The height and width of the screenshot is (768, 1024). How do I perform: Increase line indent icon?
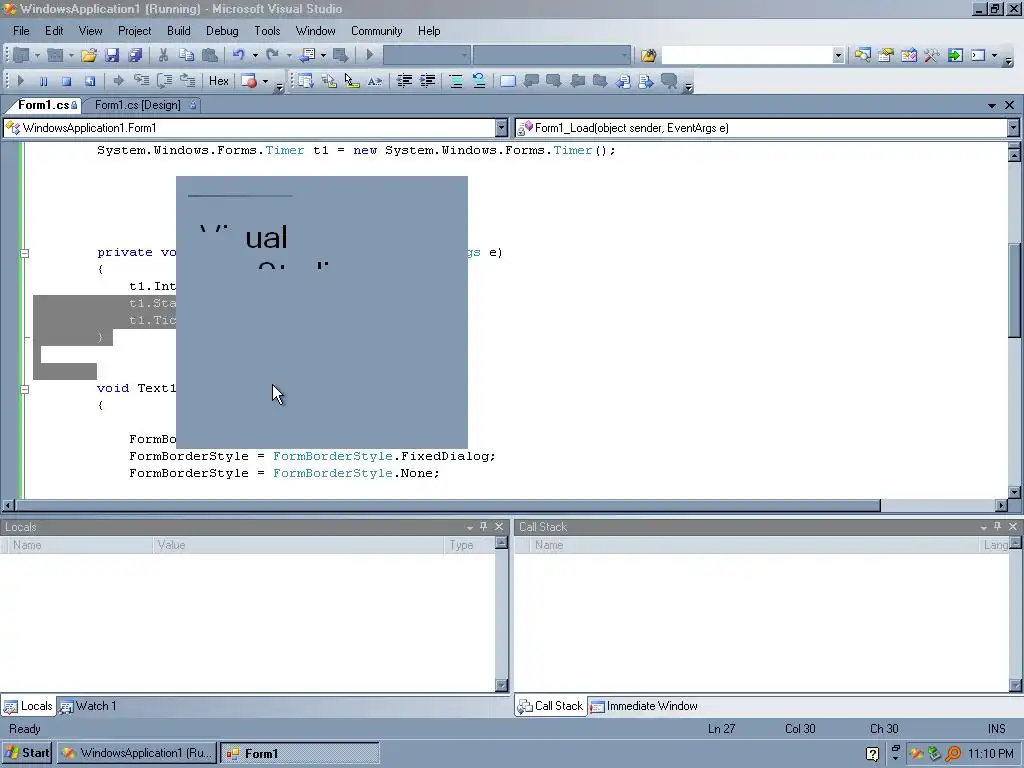[x=428, y=81]
